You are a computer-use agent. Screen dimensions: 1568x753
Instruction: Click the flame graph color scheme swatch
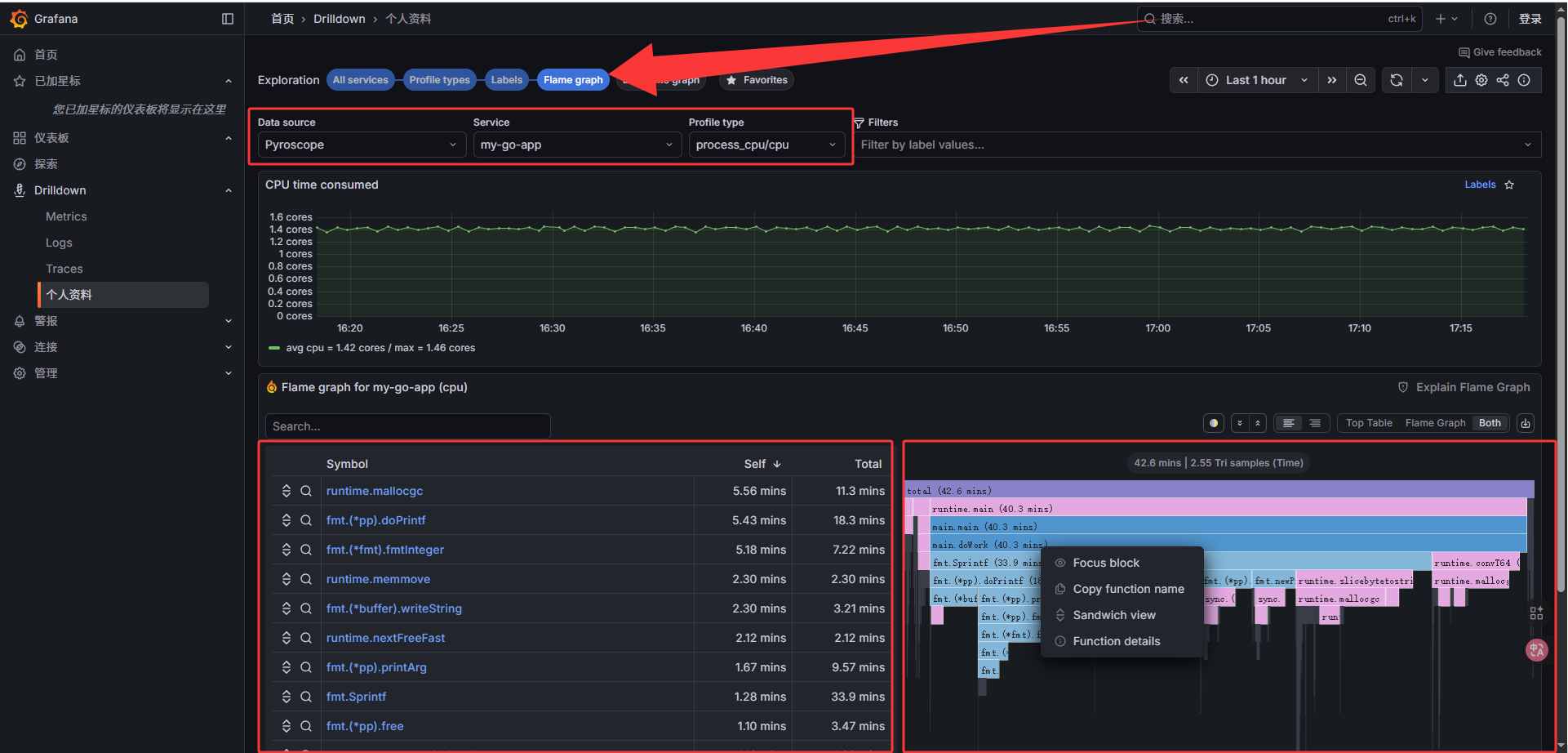(1214, 423)
